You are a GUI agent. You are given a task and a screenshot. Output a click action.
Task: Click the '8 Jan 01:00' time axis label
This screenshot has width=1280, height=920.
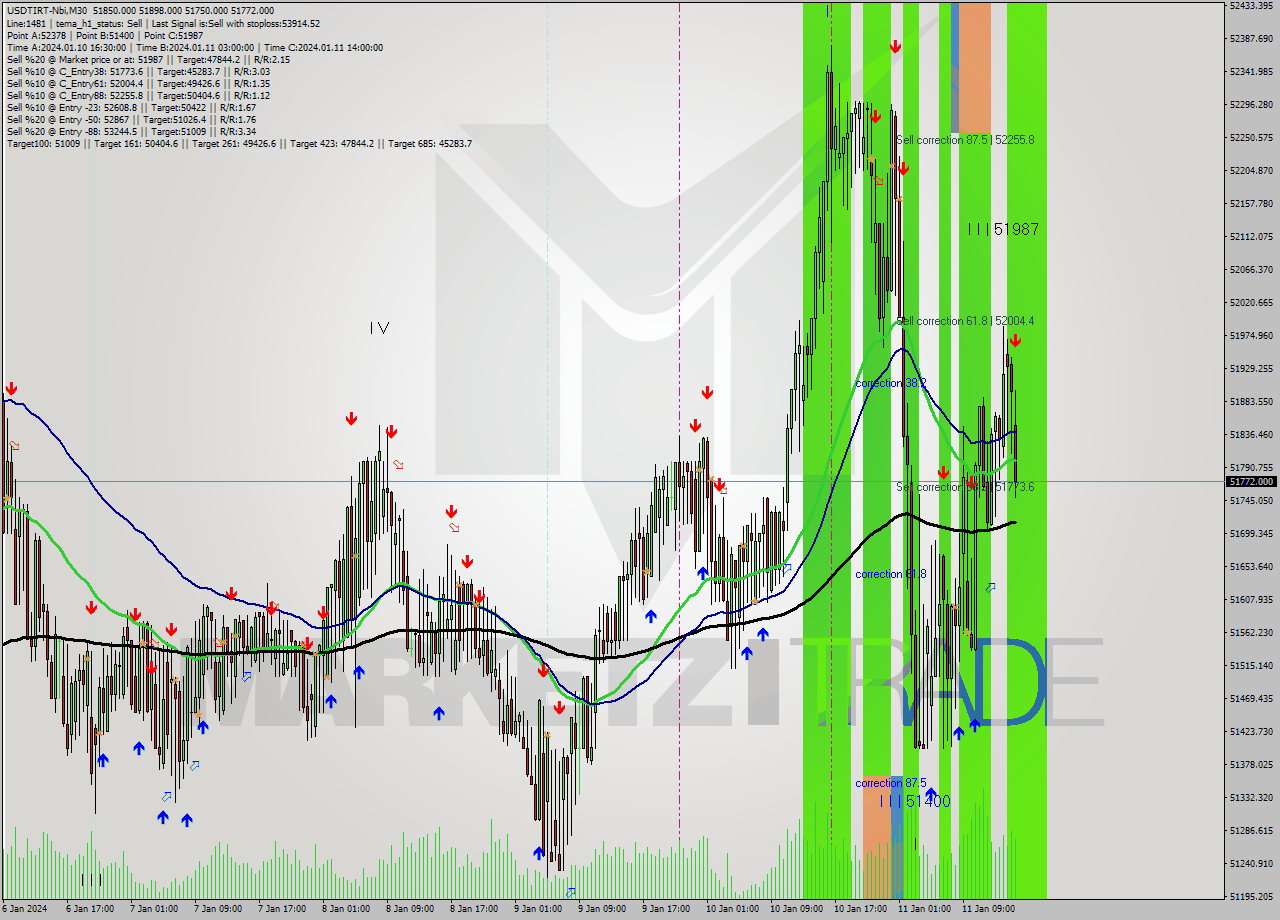(x=345, y=909)
